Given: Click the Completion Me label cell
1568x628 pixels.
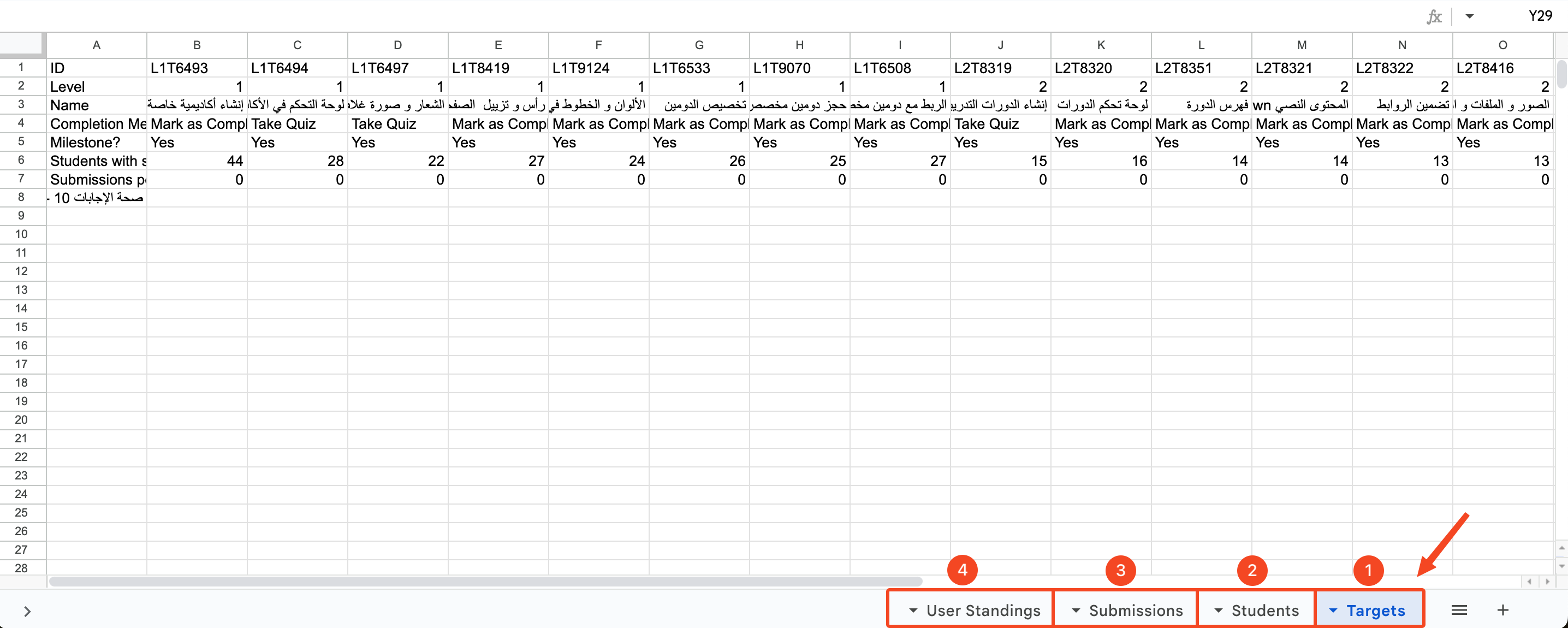Looking at the screenshot, I should tap(96, 123).
